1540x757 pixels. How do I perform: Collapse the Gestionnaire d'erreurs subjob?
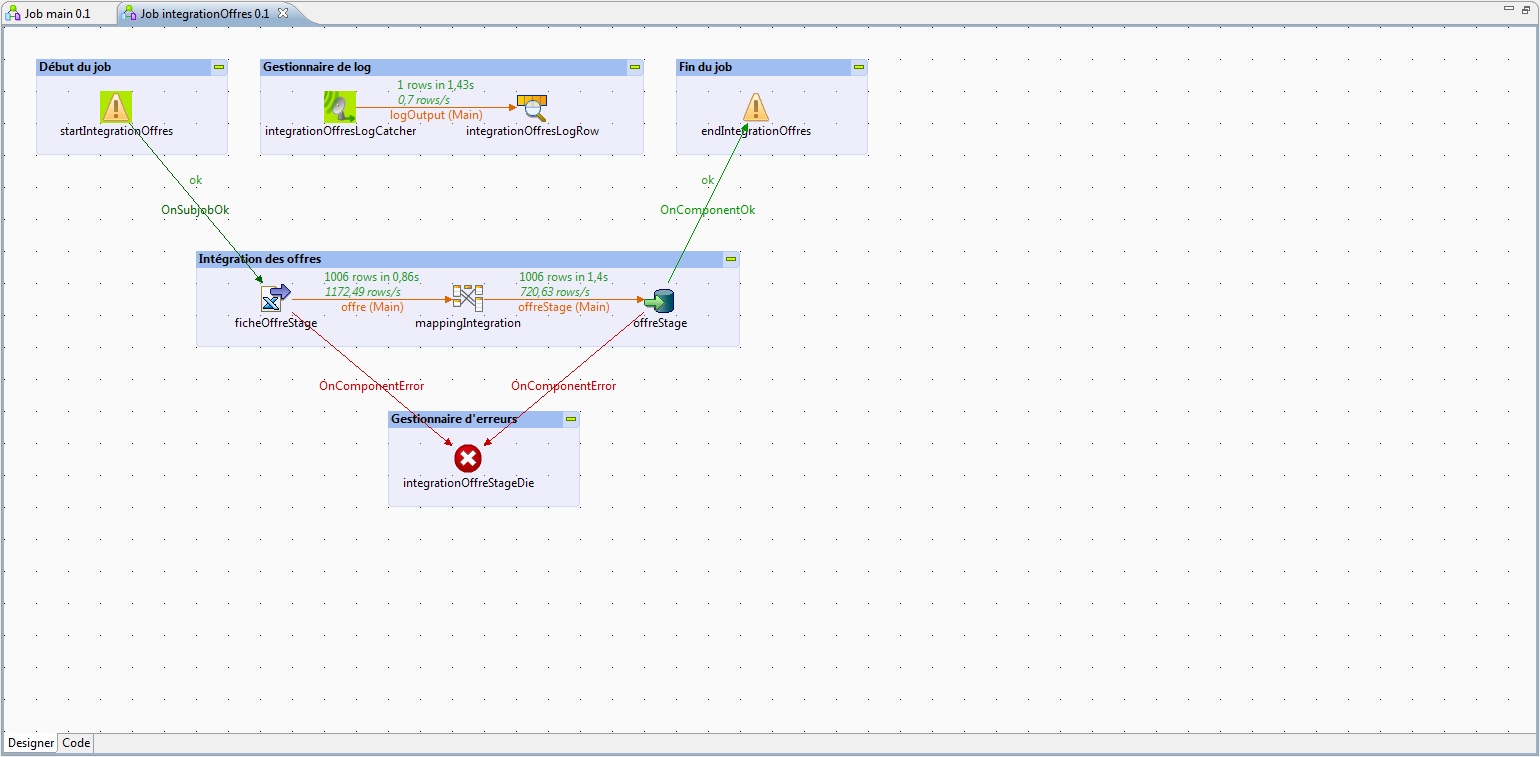click(571, 419)
